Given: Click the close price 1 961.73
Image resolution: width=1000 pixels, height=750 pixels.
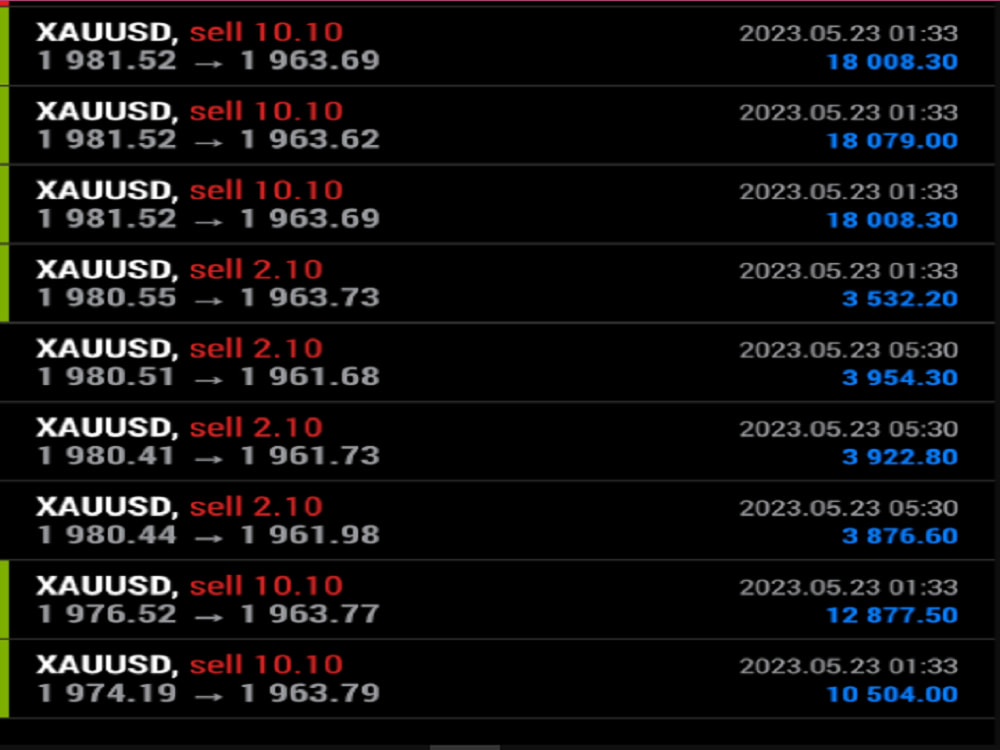Looking at the screenshot, I should coord(310,455).
